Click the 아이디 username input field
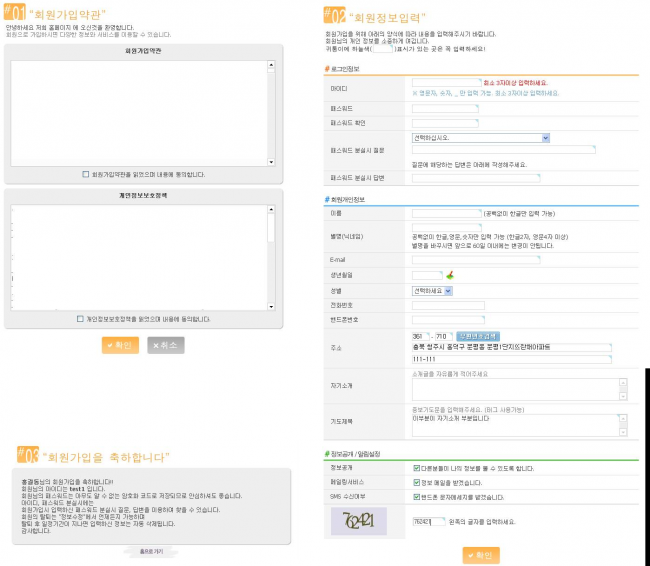The width and height of the screenshot is (650, 566). pyautogui.click(x=446, y=83)
